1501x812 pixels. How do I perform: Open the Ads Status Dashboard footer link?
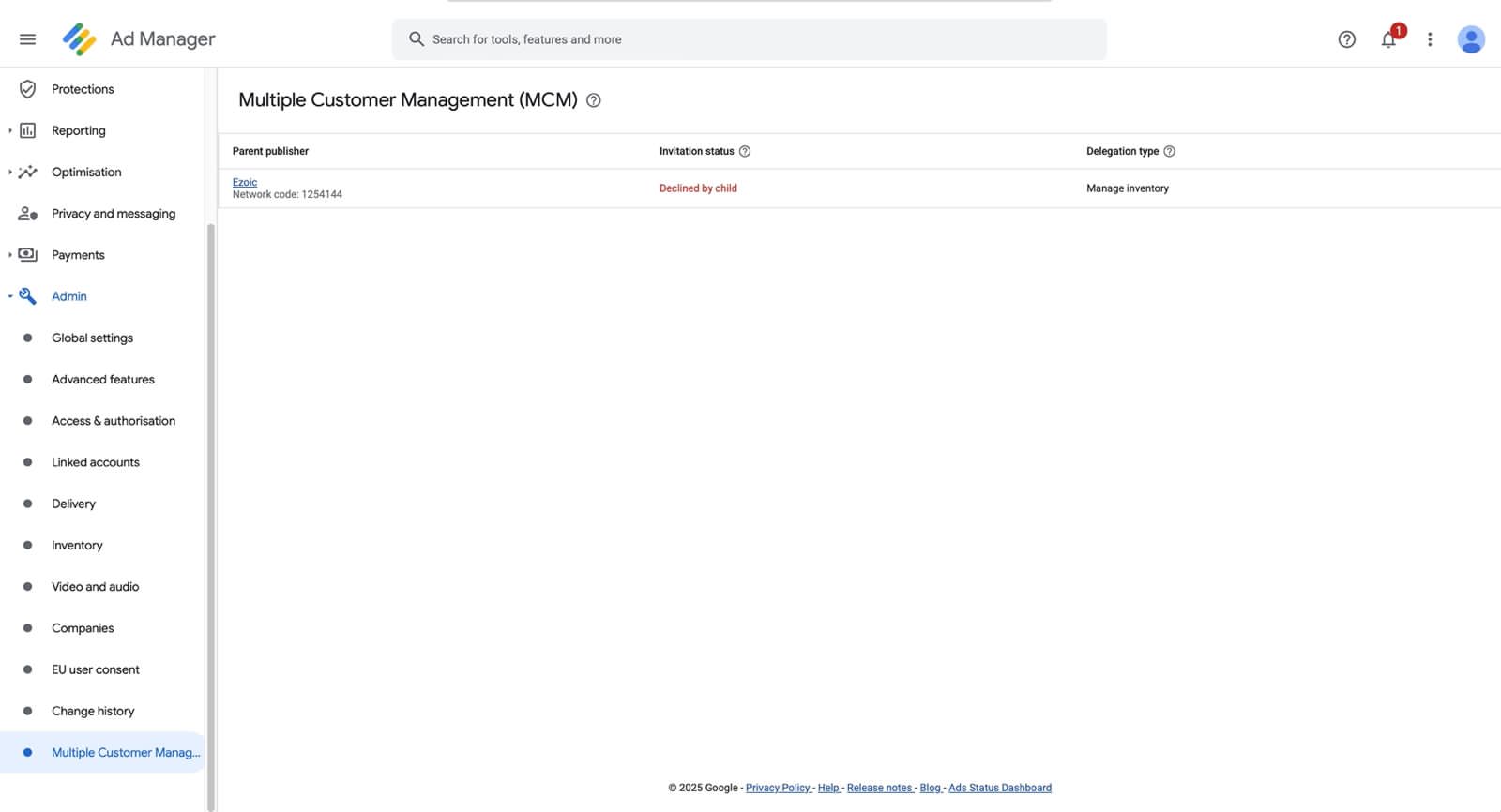pyautogui.click(x=999, y=788)
